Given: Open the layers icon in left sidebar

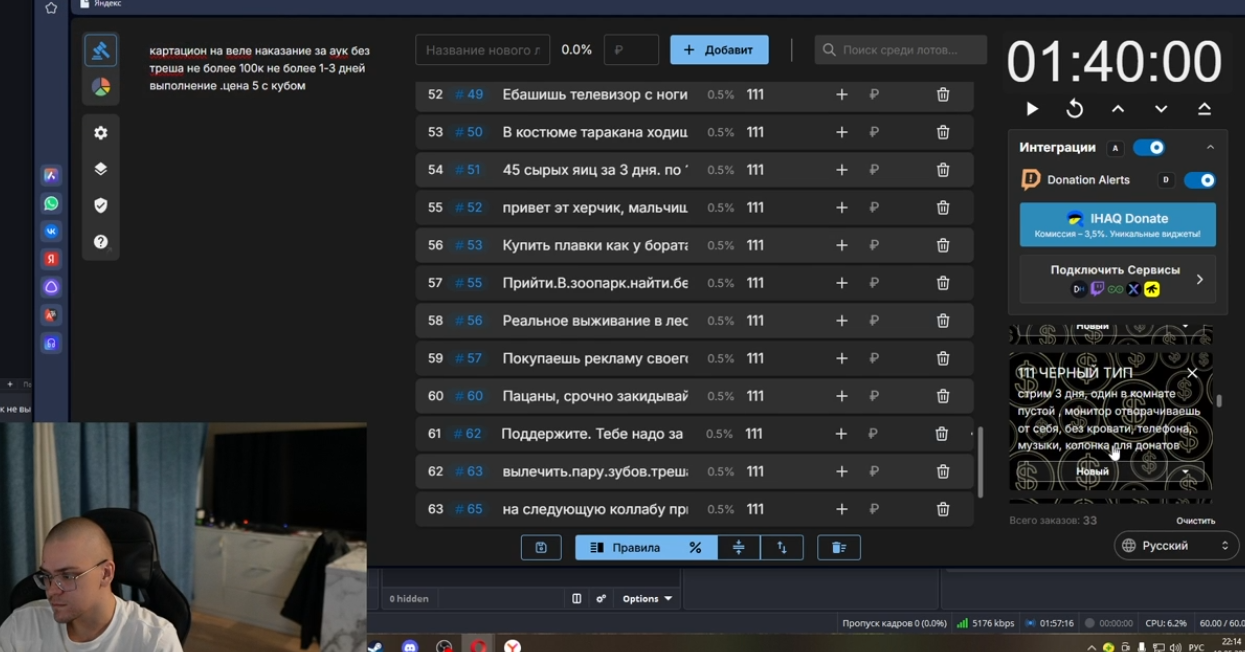Looking at the screenshot, I should [x=101, y=169].
